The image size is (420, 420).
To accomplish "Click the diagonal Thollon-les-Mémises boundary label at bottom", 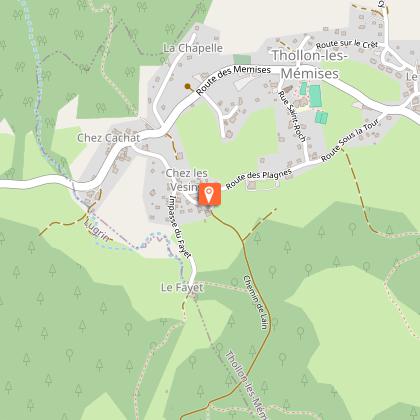I will click(247, 385).
